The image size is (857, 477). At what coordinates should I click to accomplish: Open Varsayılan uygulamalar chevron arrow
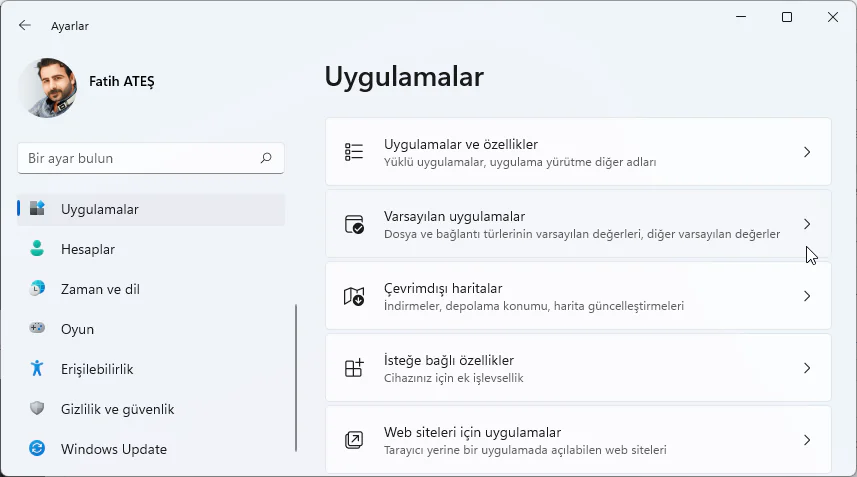point(807,224)
